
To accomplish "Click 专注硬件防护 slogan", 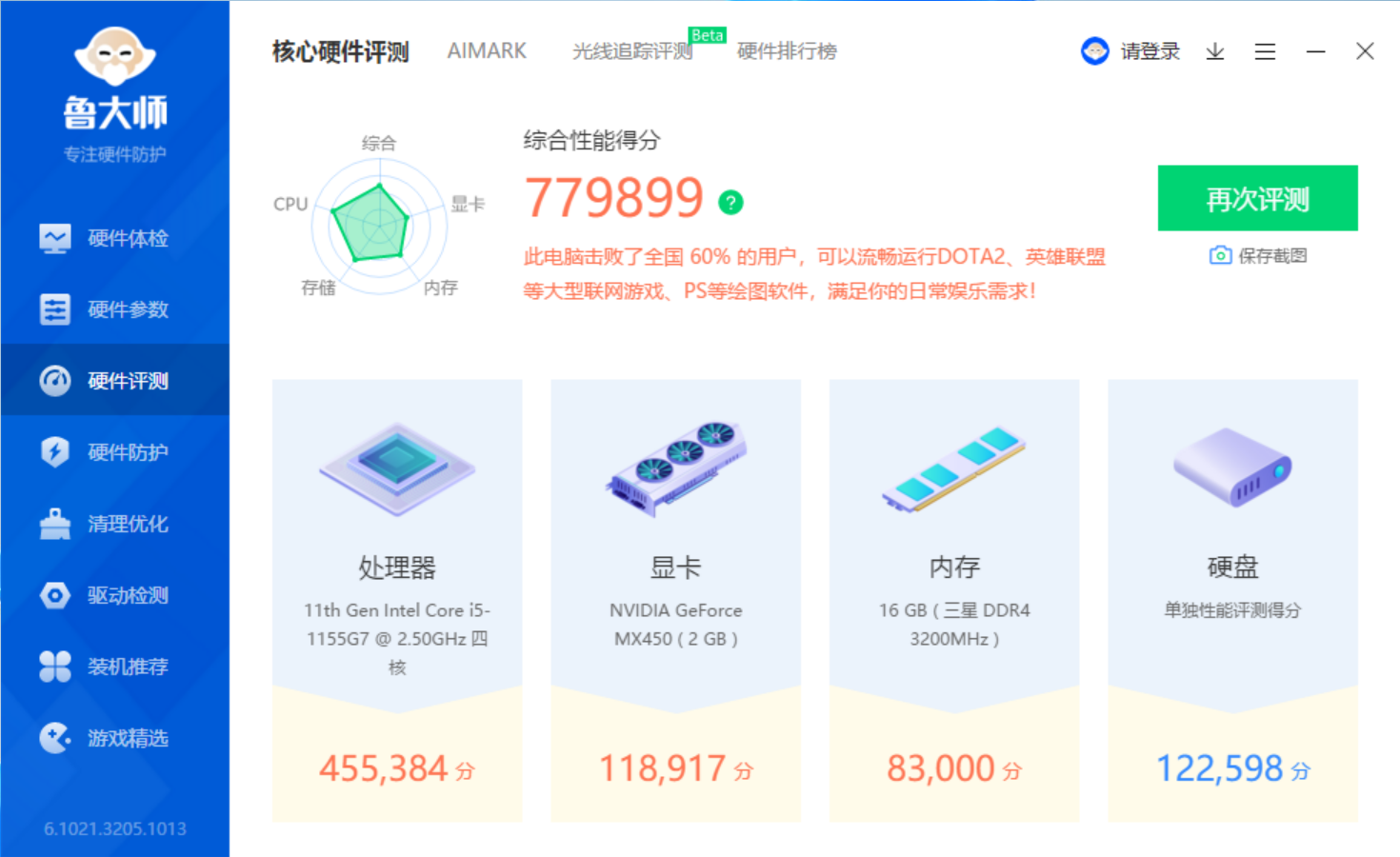I will (x=115, y=154).
